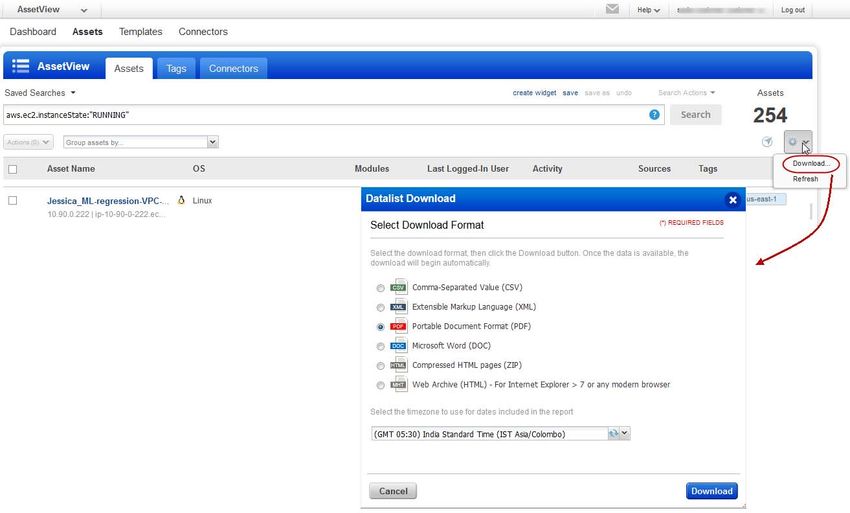Click the PDF file format icon
Viewport: 850px width, 513px height.
point(398,326)
